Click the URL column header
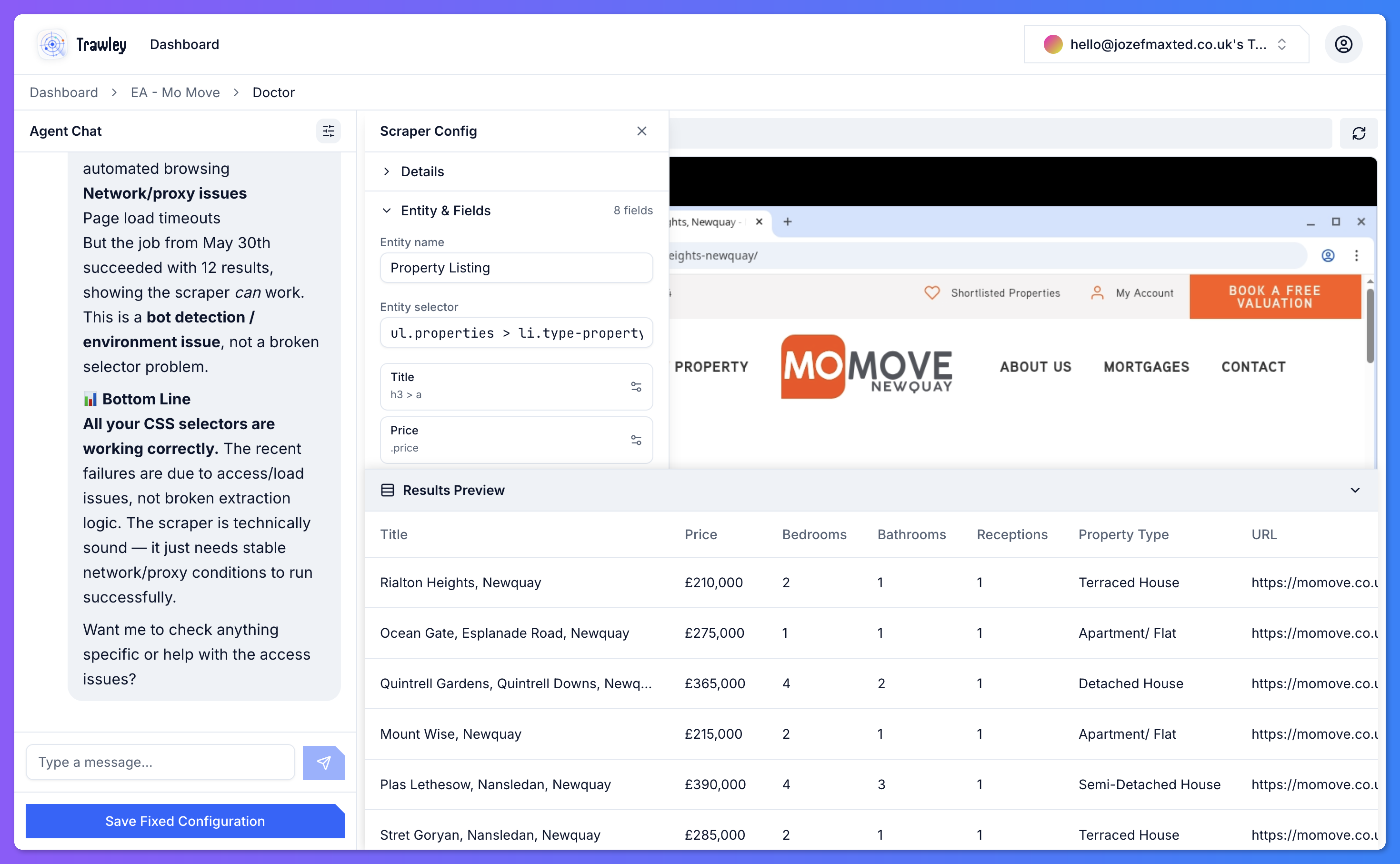 [1264, 535]
